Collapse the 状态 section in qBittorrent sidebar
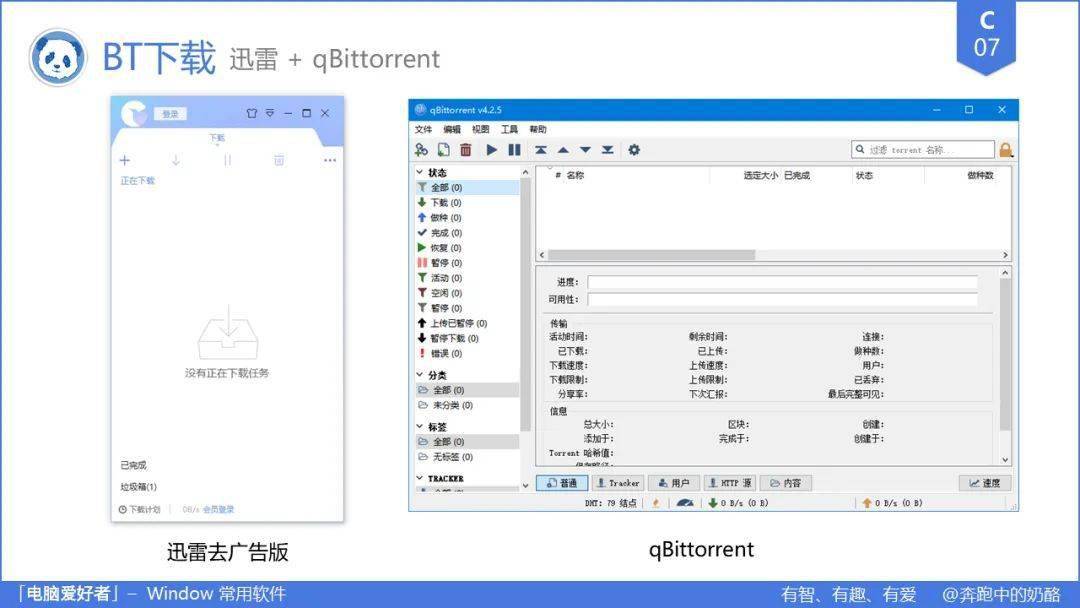 coord(419,172)
